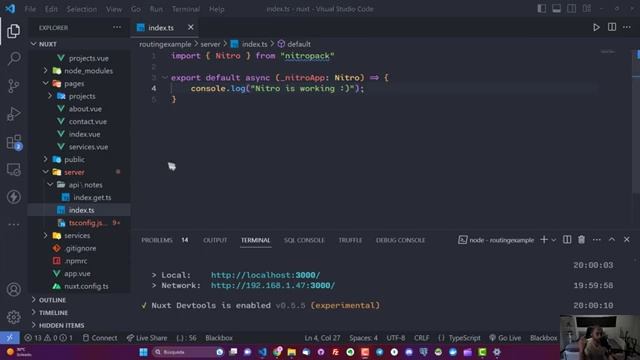Screen dimensions: 640x360
Task: Open the File menu
Action: 30,9
